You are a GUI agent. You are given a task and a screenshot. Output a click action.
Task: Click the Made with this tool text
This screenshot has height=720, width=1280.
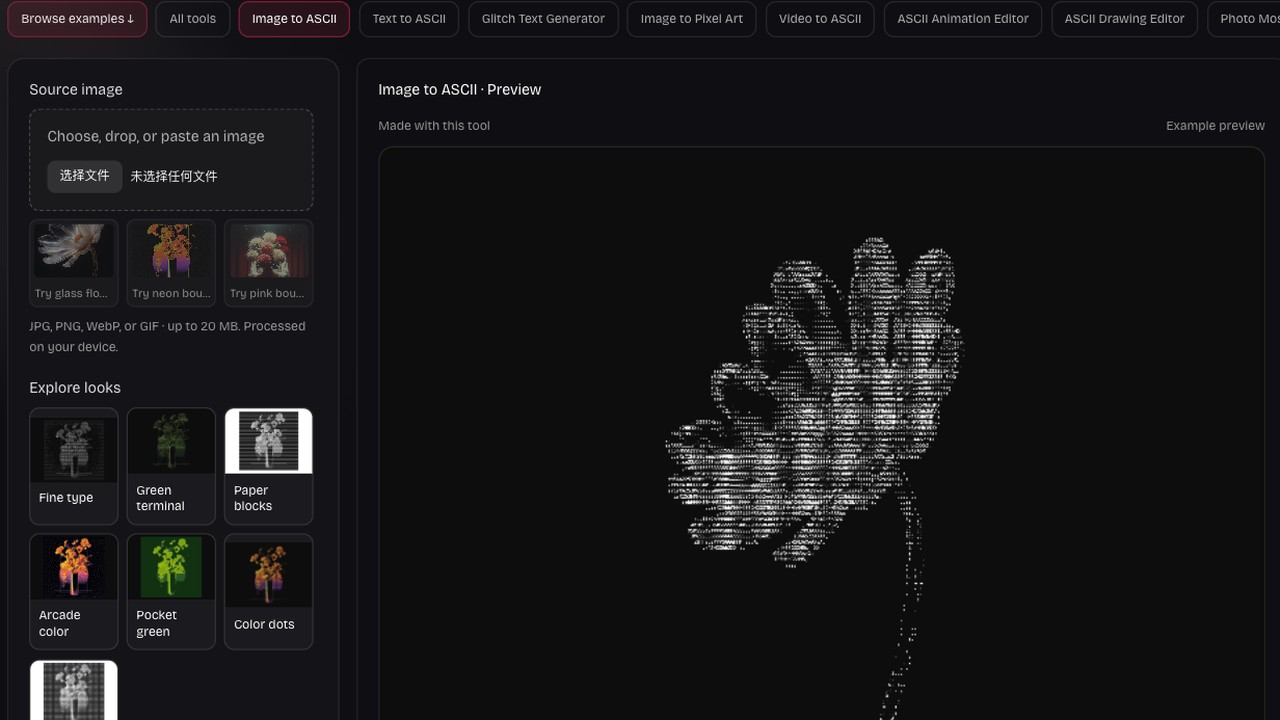point(434,126)
